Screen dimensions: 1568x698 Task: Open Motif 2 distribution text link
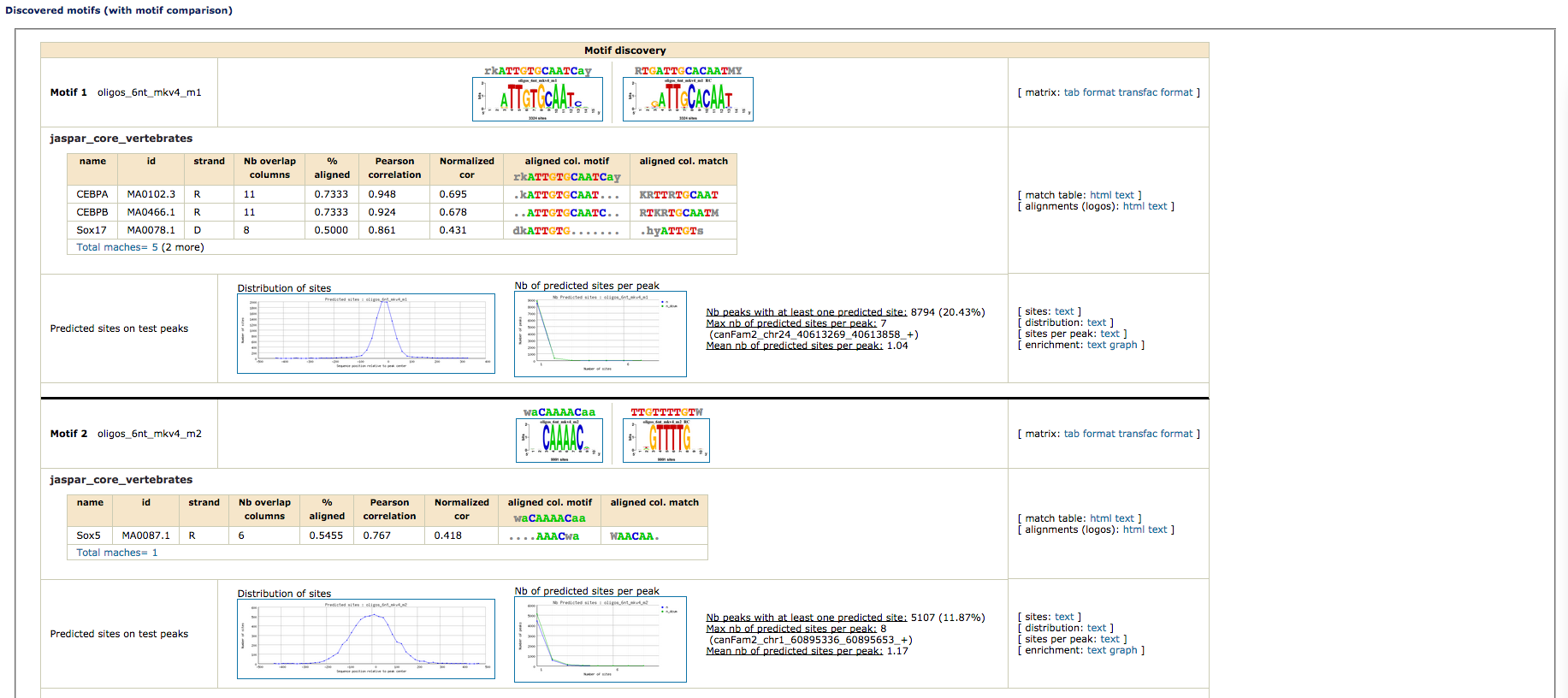click(x=1097, y=628)
